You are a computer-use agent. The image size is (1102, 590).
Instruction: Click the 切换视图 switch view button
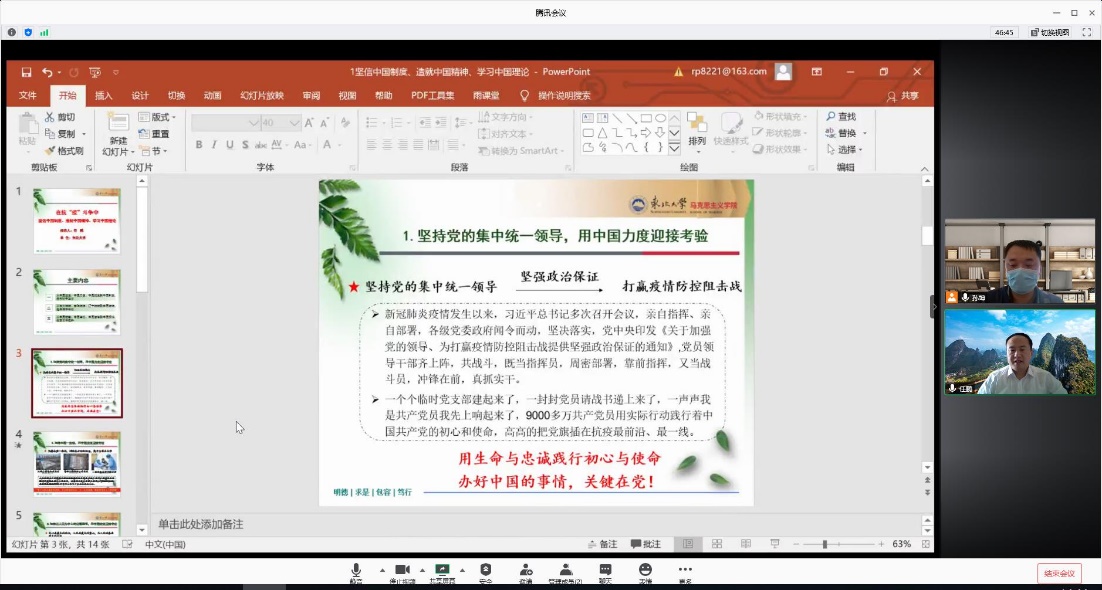1049,32
